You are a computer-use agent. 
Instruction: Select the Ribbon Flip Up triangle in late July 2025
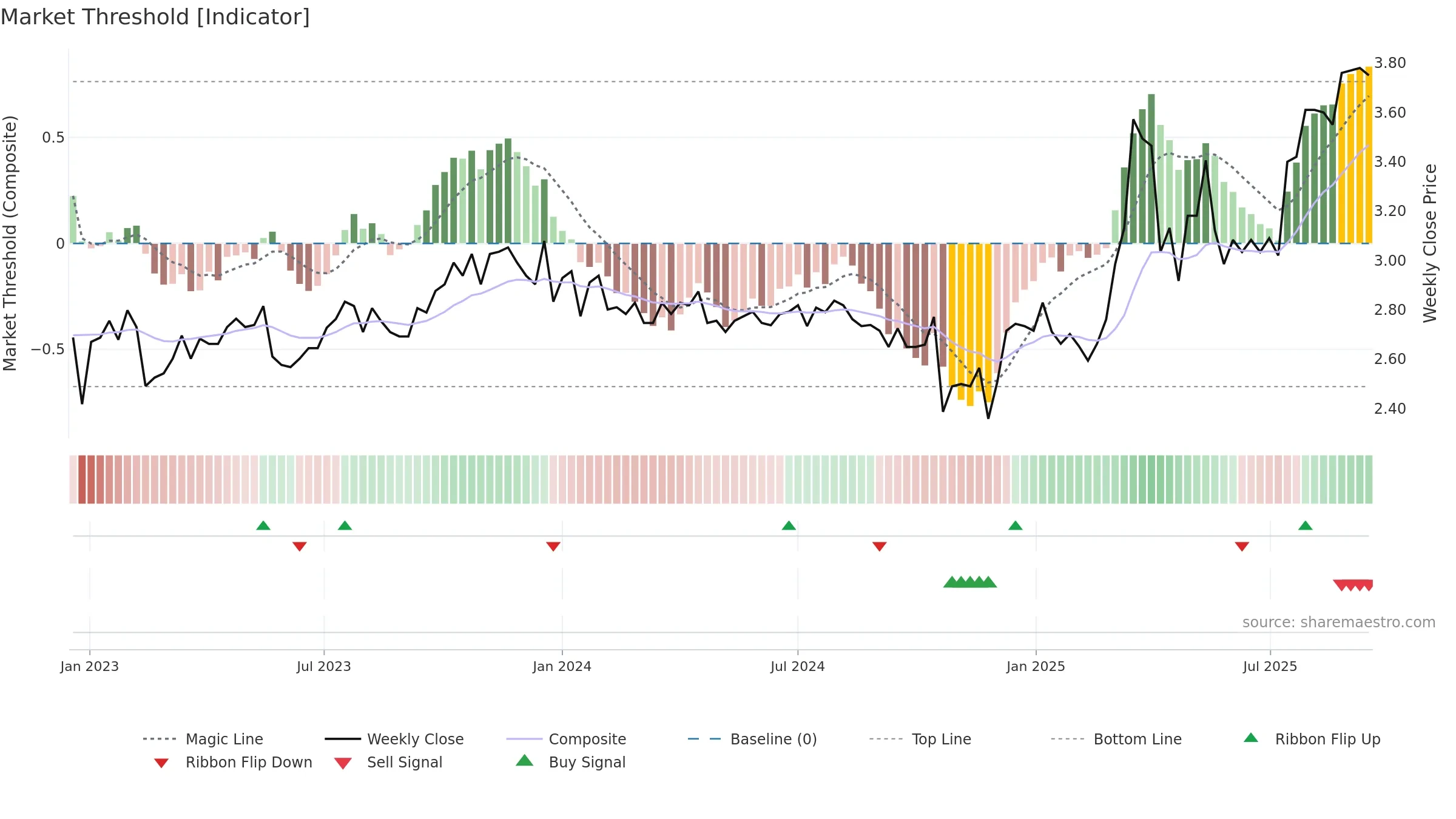coord(1306,525)
